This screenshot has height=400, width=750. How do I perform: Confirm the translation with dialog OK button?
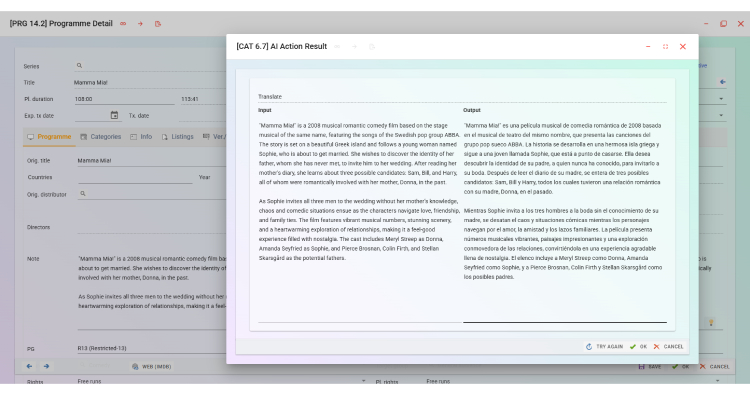(638, 346)
